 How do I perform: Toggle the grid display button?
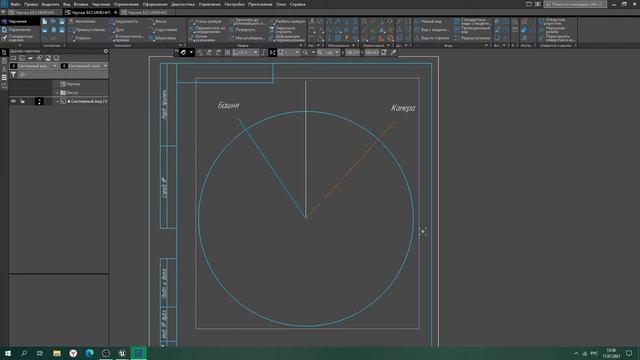pos(227,52)
